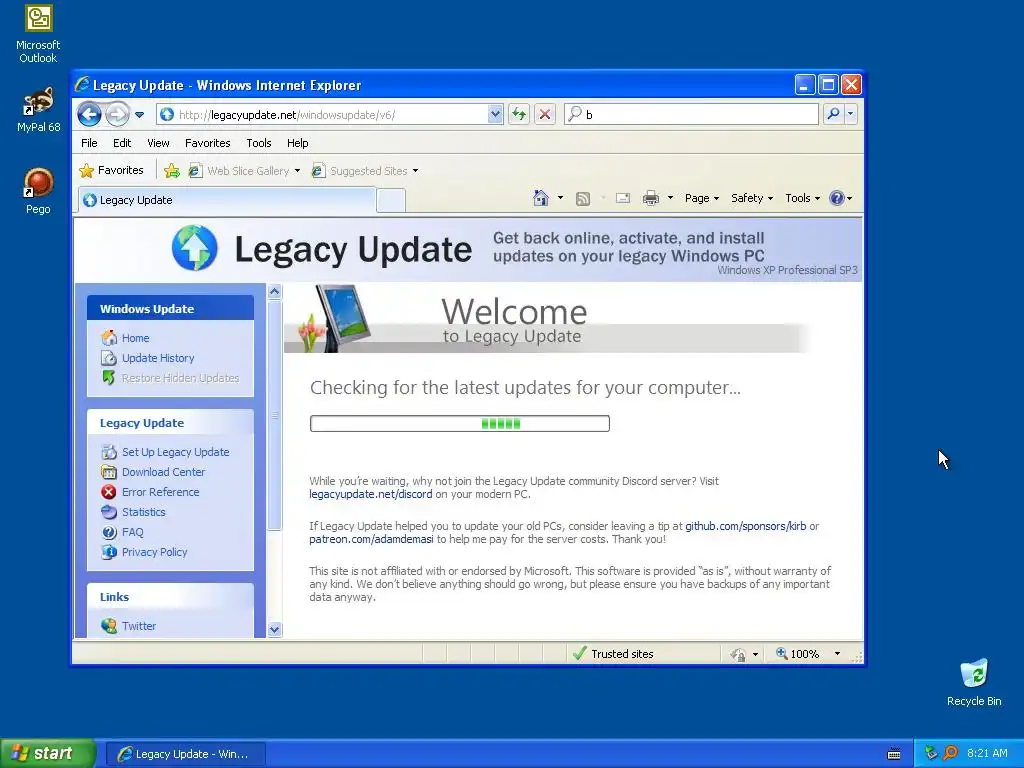
Task: Click Legacy Update taskbar button
Action: click(185, 754)
